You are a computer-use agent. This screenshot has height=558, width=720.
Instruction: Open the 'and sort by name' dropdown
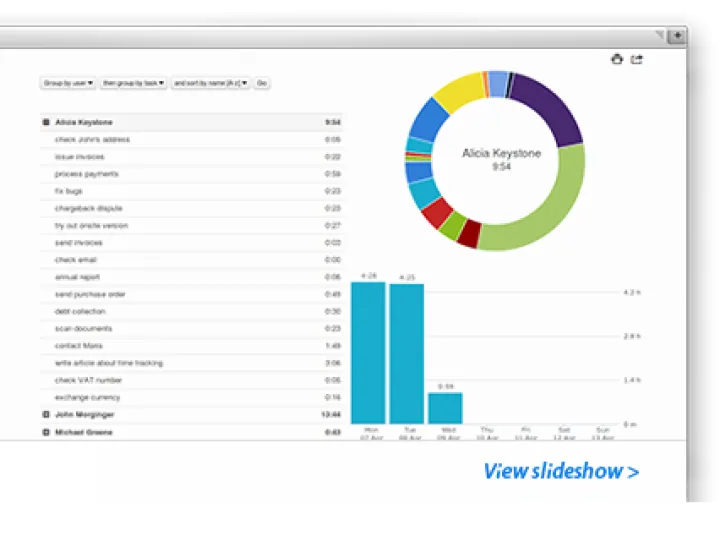(210, 83)
